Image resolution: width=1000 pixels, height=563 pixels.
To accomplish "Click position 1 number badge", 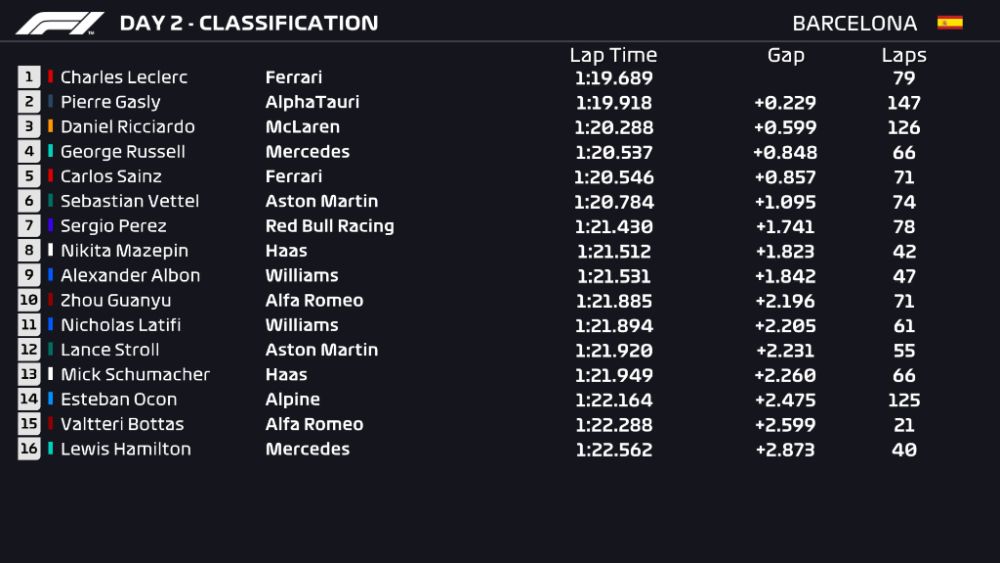I will coord(29,77).
